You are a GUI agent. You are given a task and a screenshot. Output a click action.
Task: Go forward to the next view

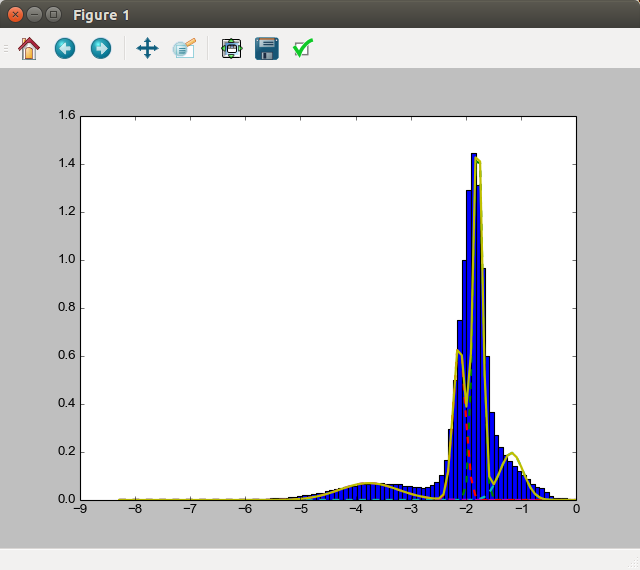tap(101, 48)
